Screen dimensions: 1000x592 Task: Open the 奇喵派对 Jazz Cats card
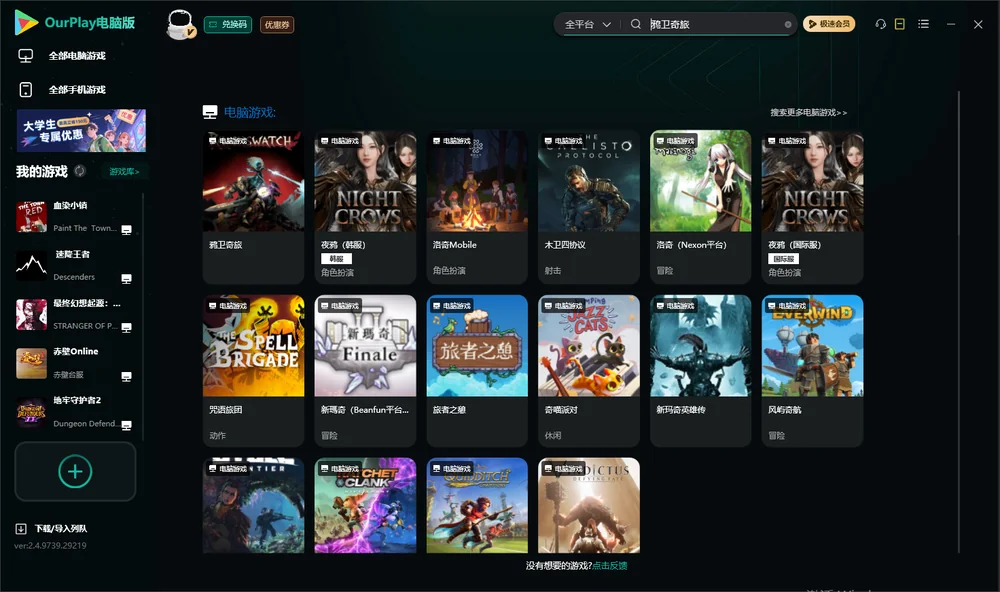(x=589, y=371)
